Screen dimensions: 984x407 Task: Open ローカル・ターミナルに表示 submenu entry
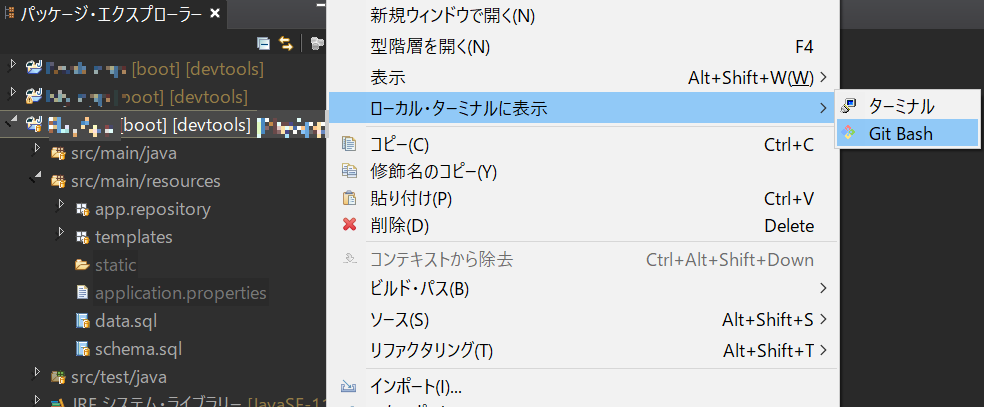(x=584, y=108)
